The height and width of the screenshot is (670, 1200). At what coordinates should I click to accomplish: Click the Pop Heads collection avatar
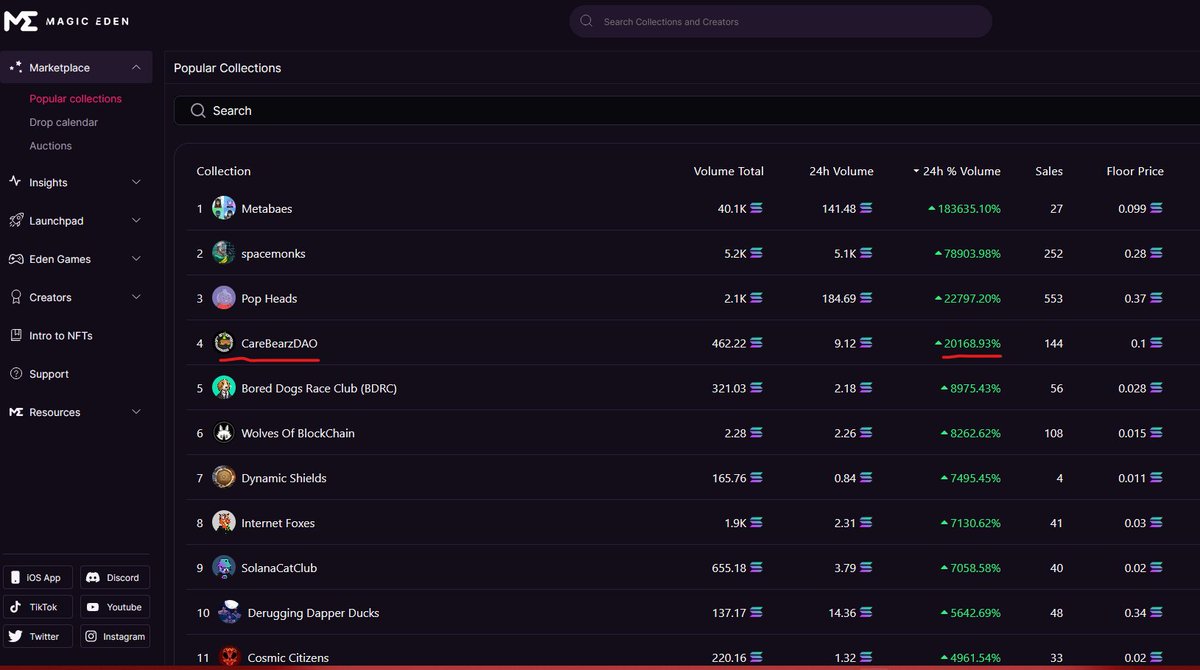pyautogui.click(x=224, y=298)
